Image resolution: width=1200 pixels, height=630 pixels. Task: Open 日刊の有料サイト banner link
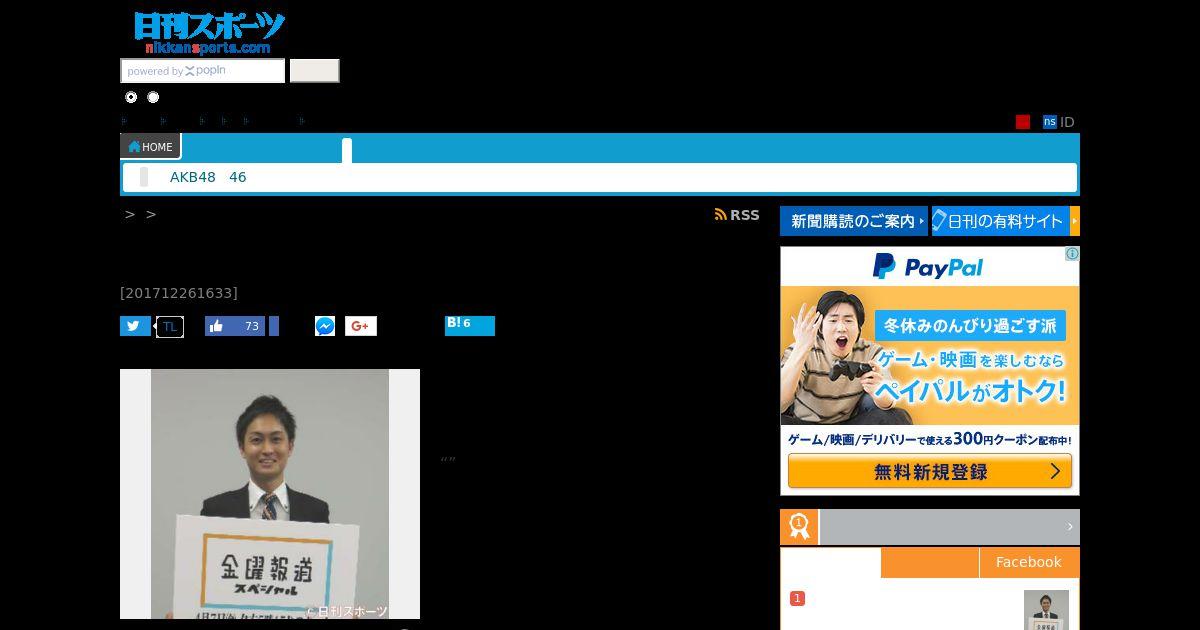point(1006,221)
